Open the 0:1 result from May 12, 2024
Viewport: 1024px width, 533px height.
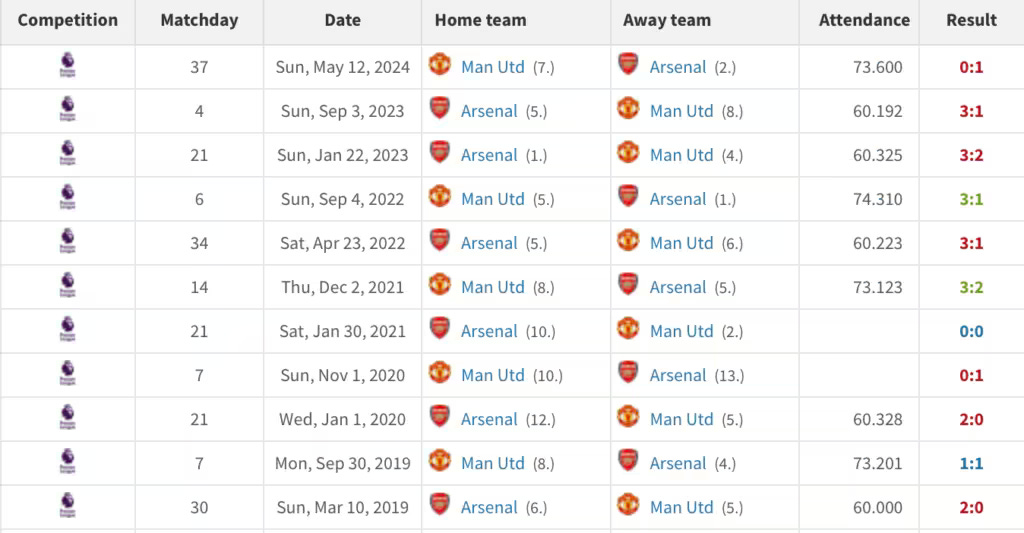(971, 67)
